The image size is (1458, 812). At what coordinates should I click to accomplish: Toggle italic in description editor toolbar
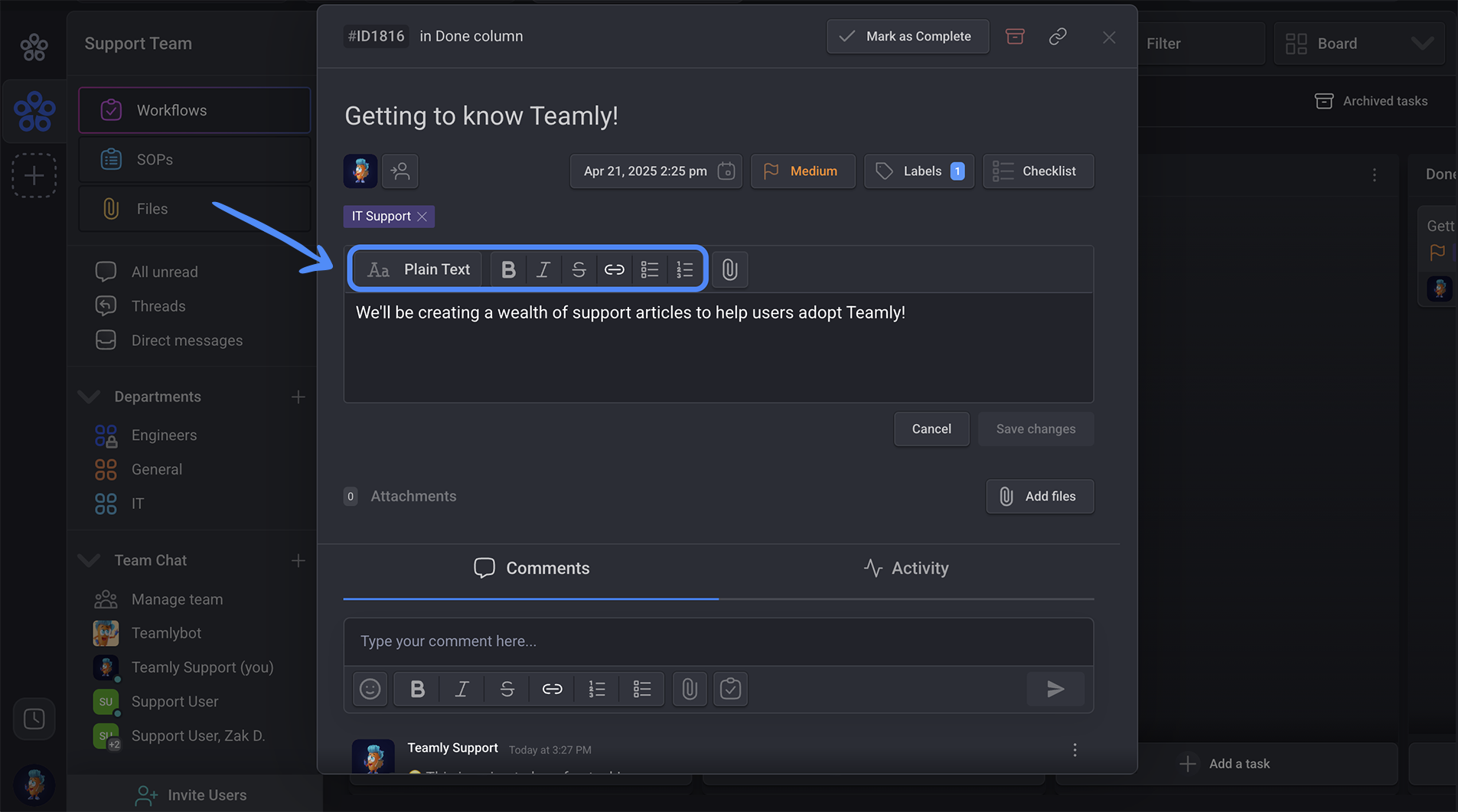[543, 269]
